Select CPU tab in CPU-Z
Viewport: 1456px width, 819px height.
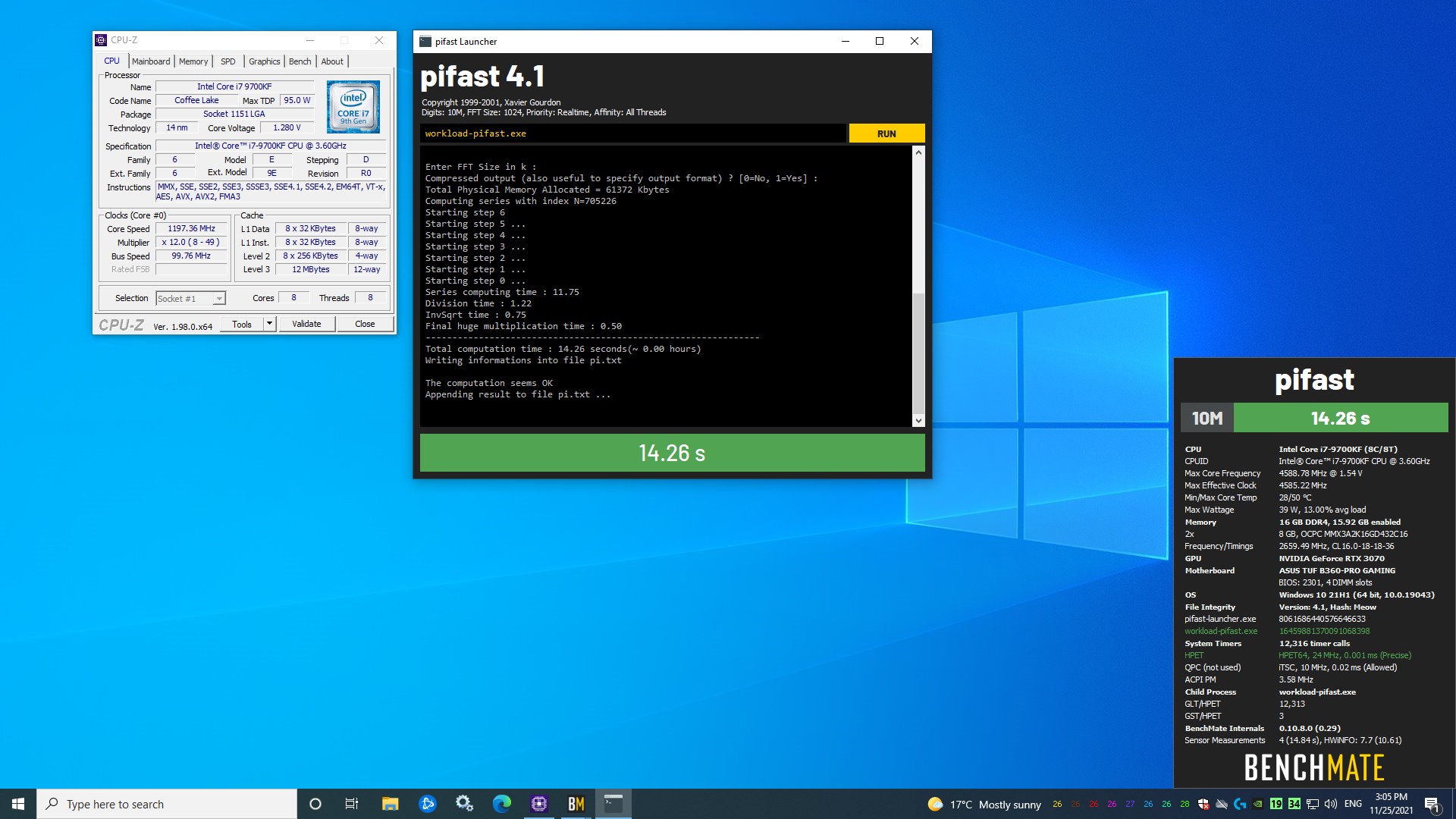coord(112,61)
